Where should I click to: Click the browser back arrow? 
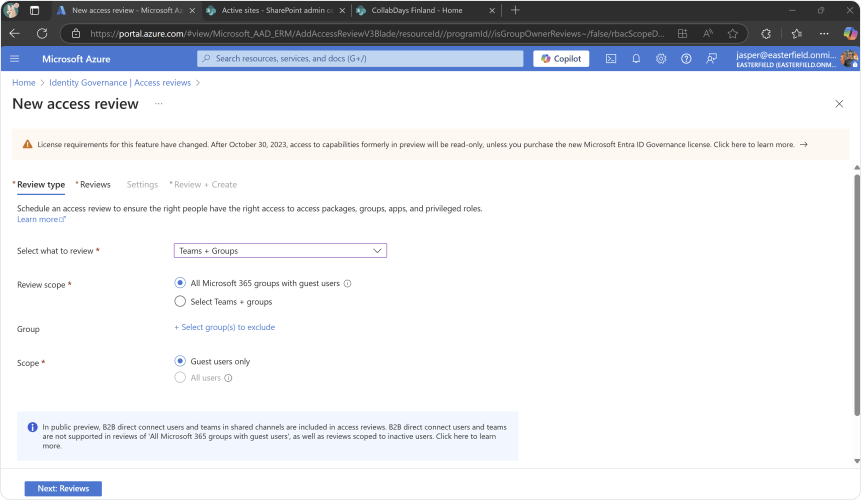coord(15,33)
